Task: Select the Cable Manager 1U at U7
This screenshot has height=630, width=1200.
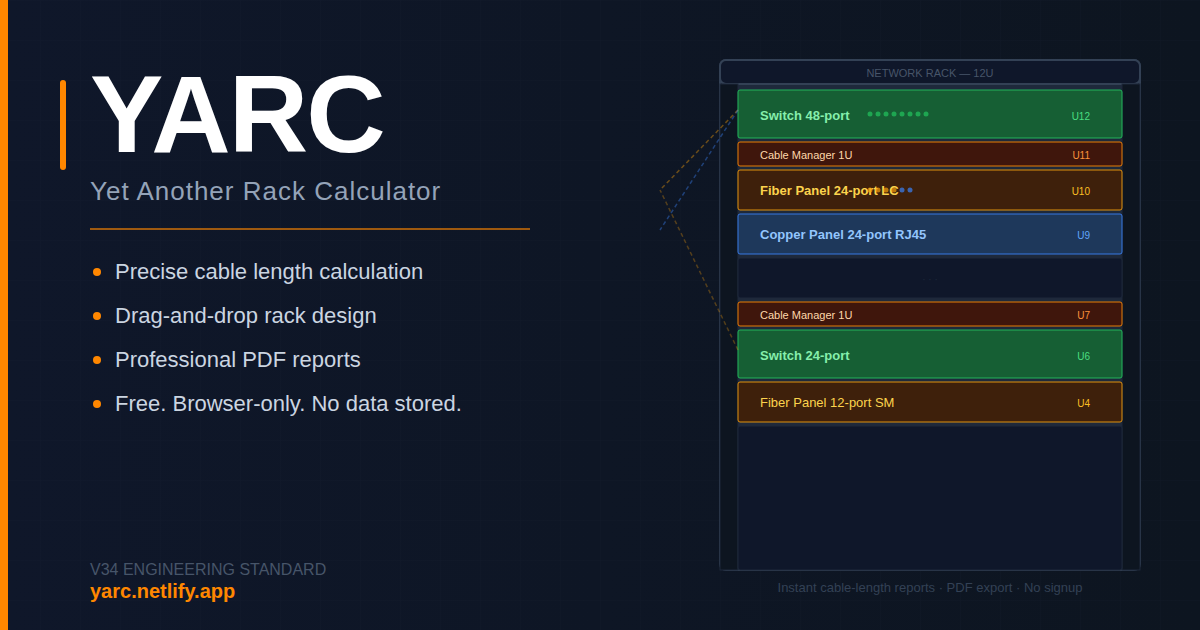Action: pyautogui.click(x=930, y=314)
